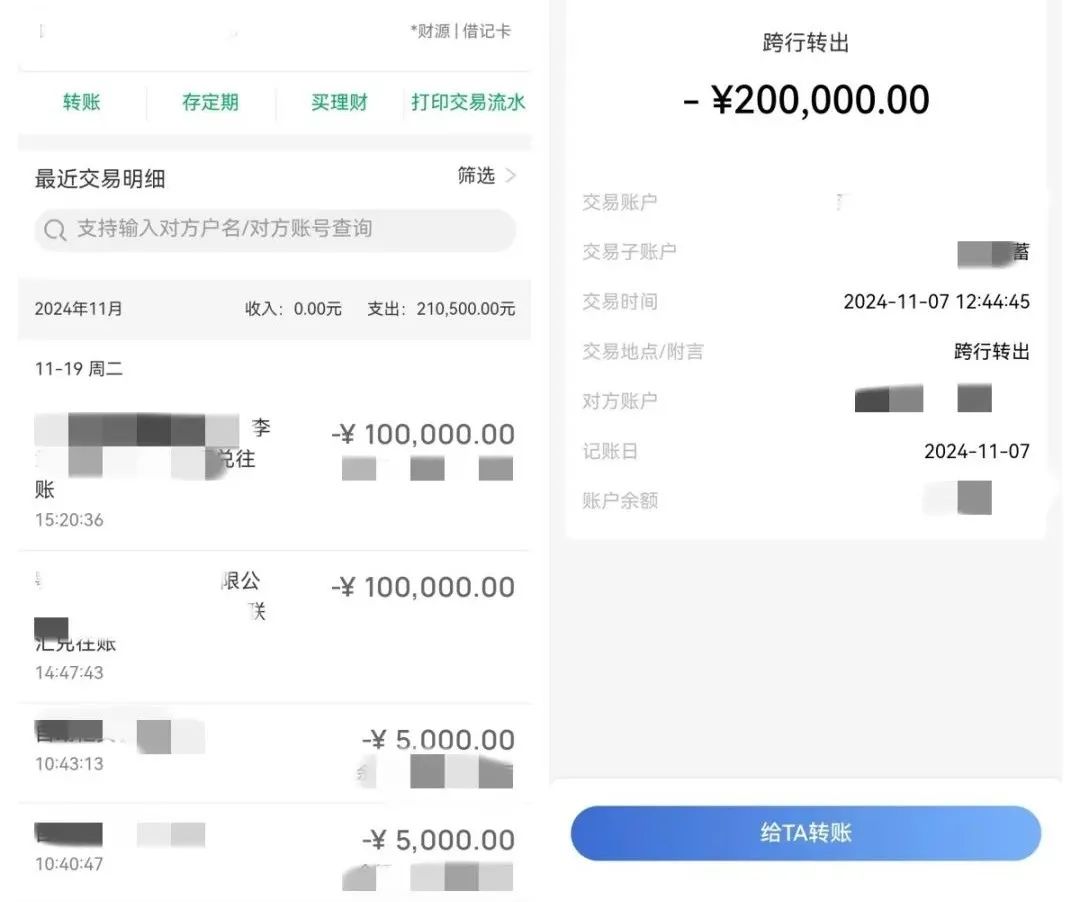1068x902 pixels.
Task: Tap the 转账 transfer shortcut
Action: [x=82, y=103]
